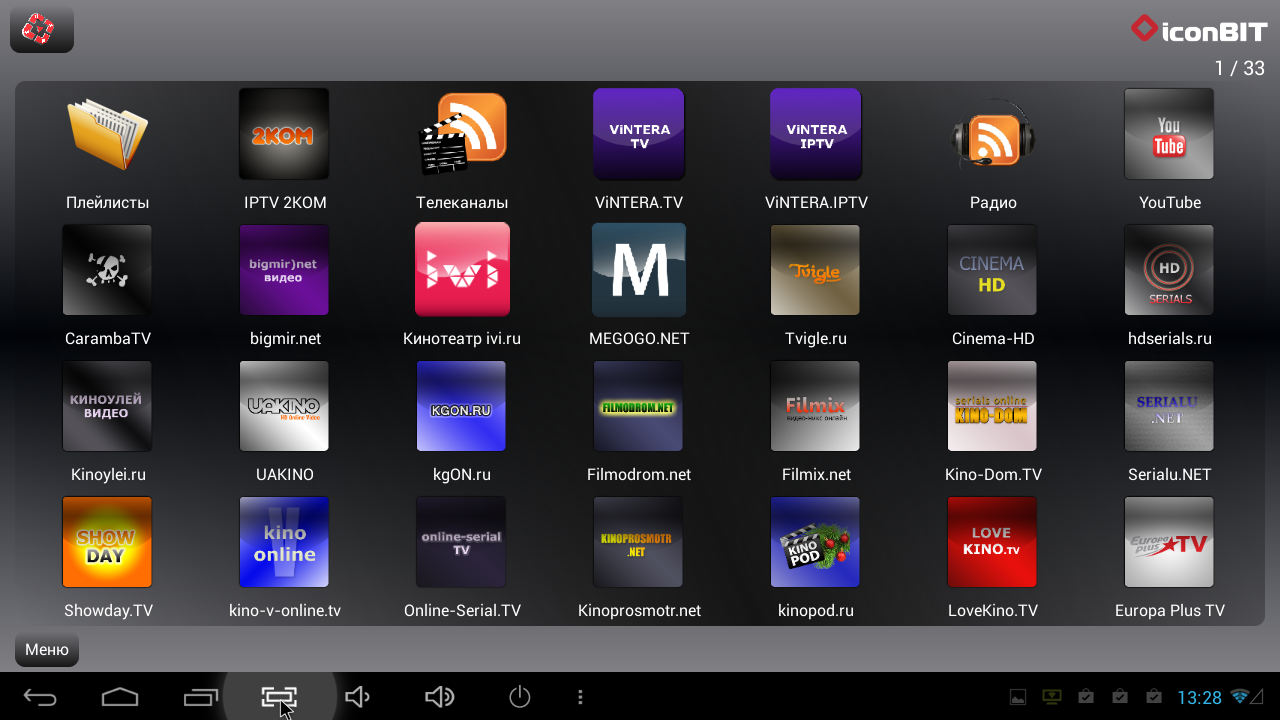1280x720 pixels.
Task: Open the Cinema-HD icon
Action: (x=992, y=269)
